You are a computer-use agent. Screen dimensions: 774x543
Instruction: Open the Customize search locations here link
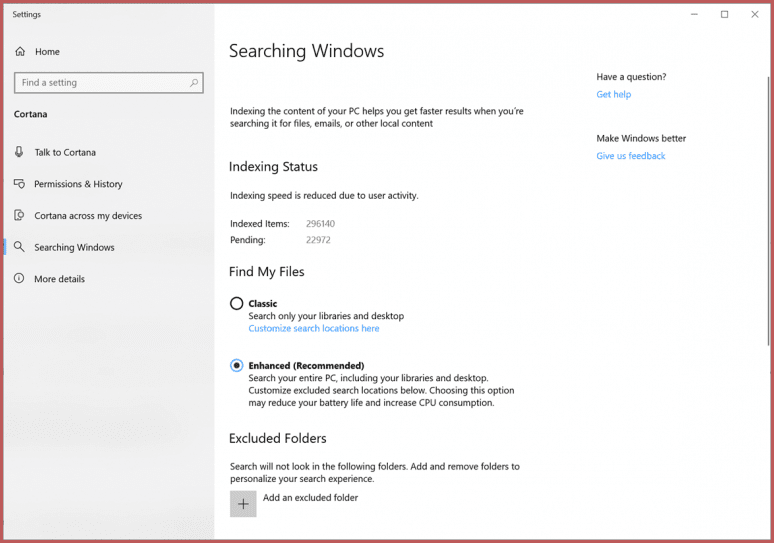314,328
